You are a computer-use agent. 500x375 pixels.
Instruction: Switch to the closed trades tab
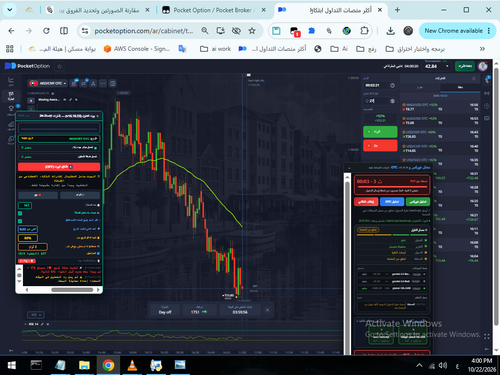tap(460, 87)
